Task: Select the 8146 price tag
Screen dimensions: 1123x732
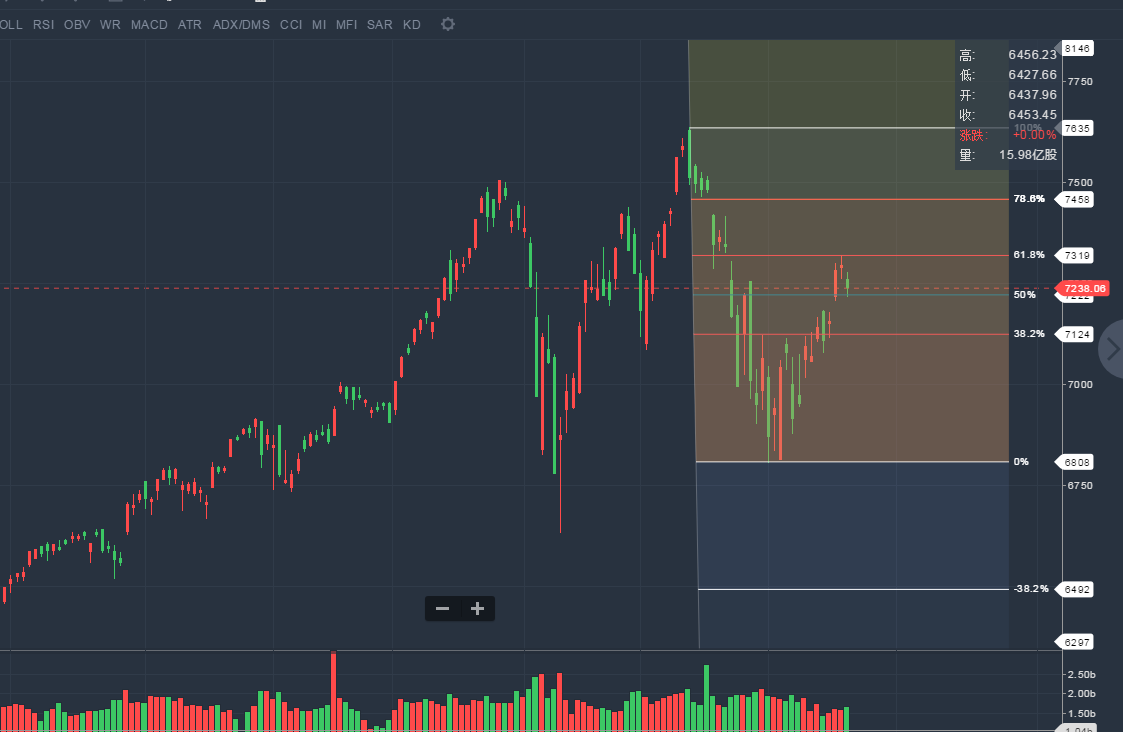Action: click(x=1076, y=49)
